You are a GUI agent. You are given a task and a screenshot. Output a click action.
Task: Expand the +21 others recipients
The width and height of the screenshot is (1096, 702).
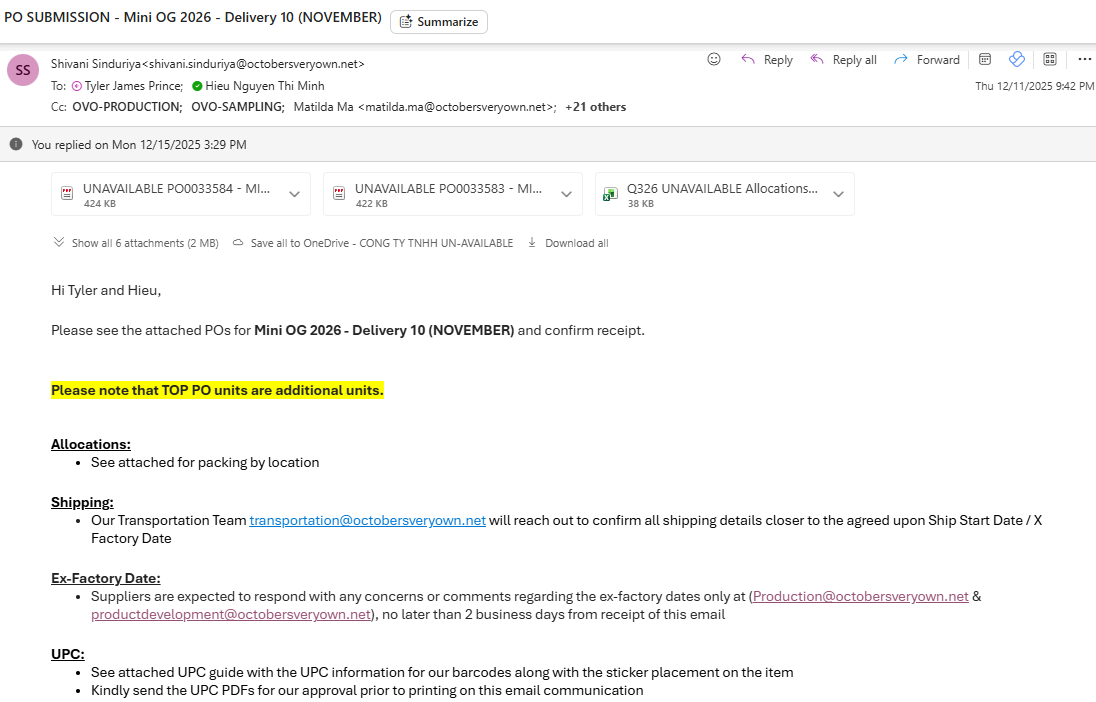click(x=595, y=107)
